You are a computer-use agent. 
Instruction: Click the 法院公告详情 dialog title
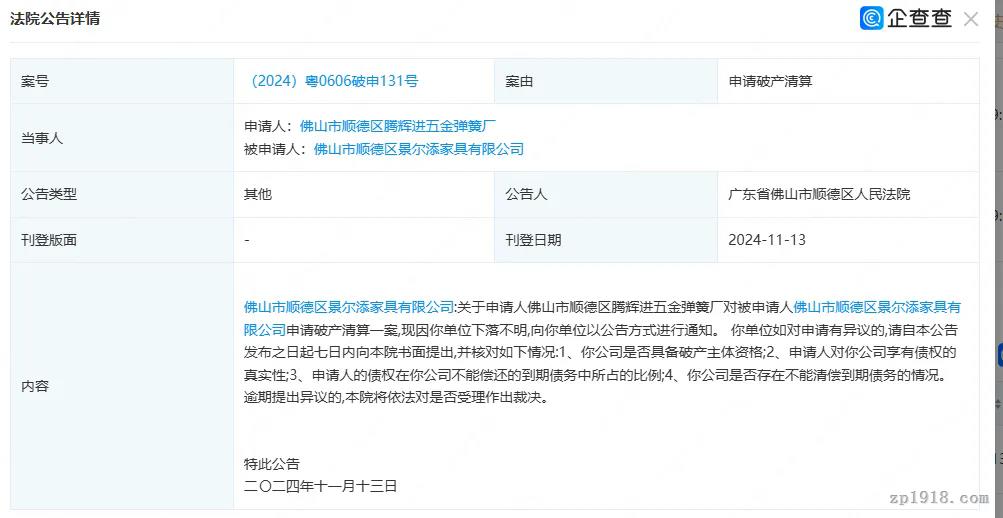[x=55, y=19]
